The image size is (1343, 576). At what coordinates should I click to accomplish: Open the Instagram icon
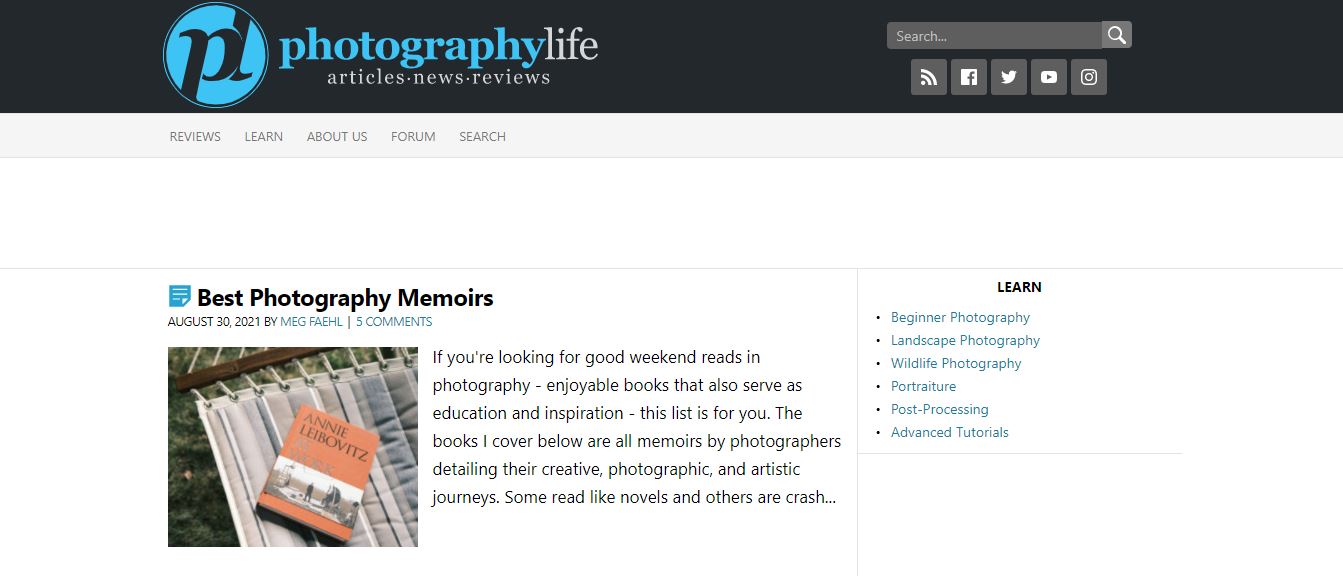[x=1088, y=76]
